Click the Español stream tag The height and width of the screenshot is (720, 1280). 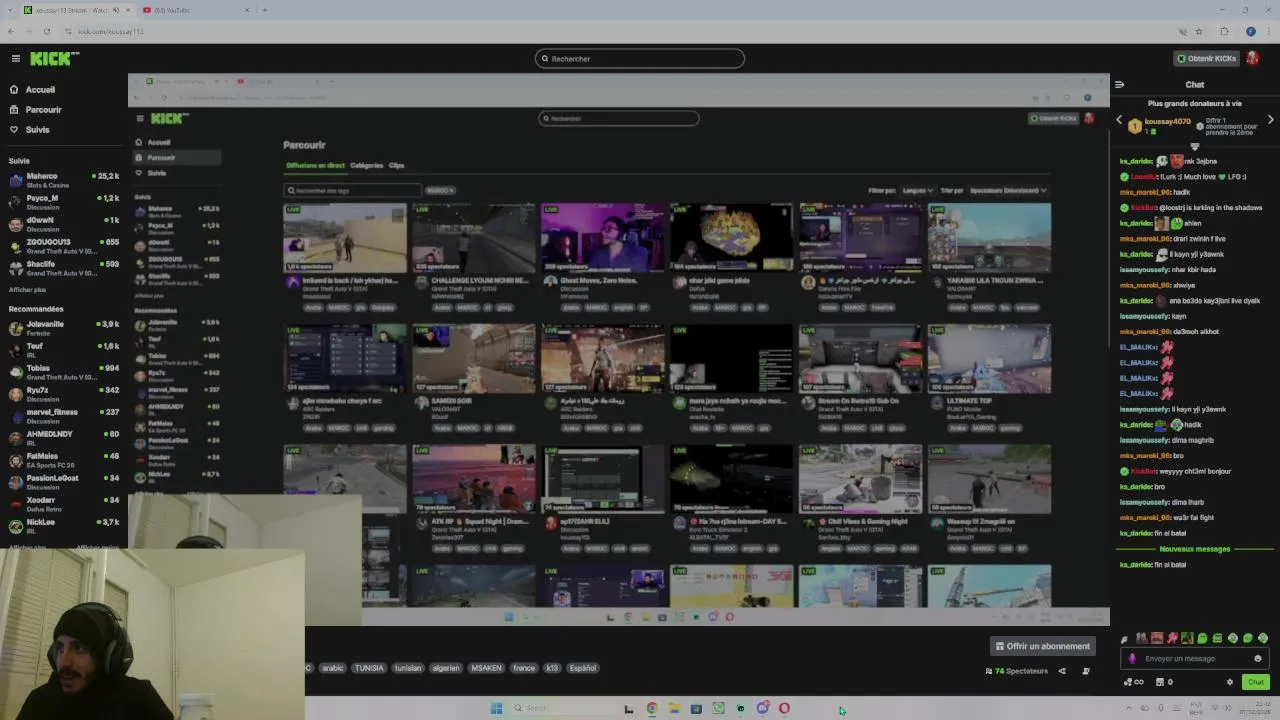coord(583,668)
